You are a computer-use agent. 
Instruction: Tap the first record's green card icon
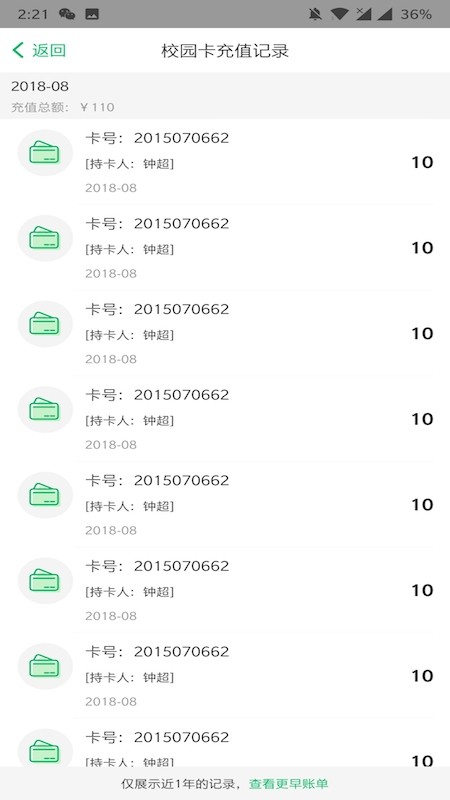(45, 153)
